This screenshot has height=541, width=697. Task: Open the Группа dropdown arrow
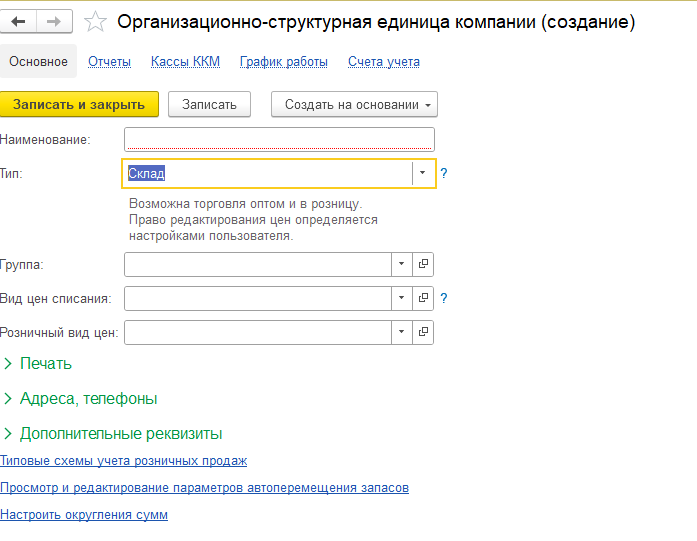[402, 264]
